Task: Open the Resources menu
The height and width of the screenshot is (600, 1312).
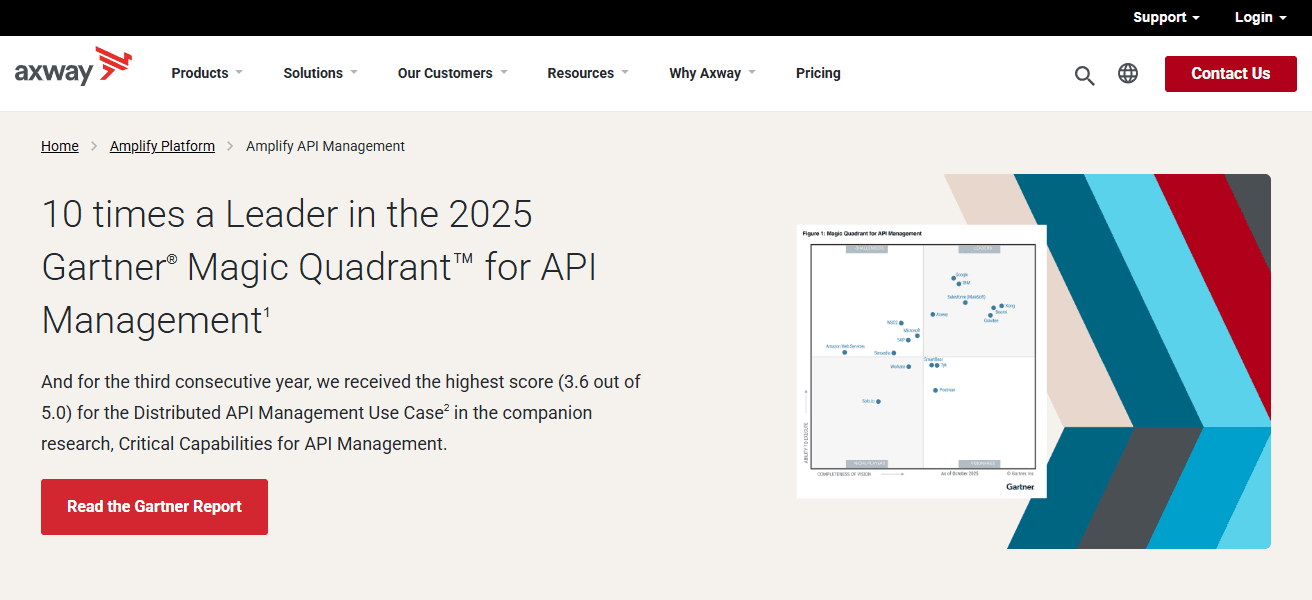Action: tap(588, 73)
